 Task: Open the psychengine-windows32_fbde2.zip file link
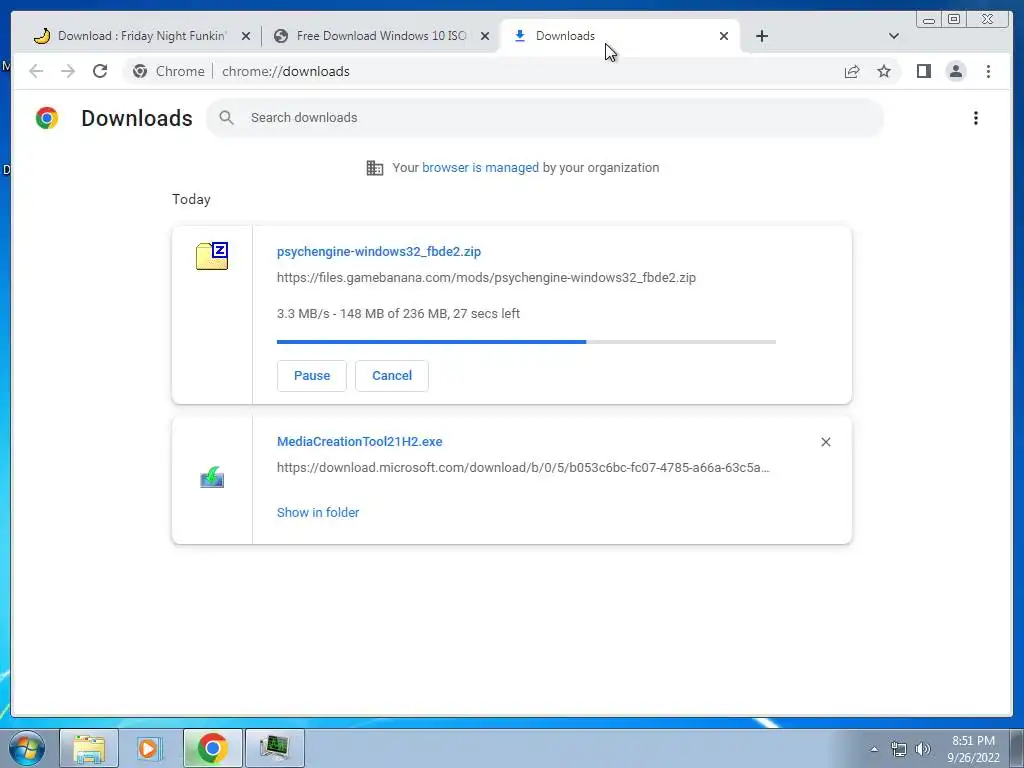[x=379, y=251]
